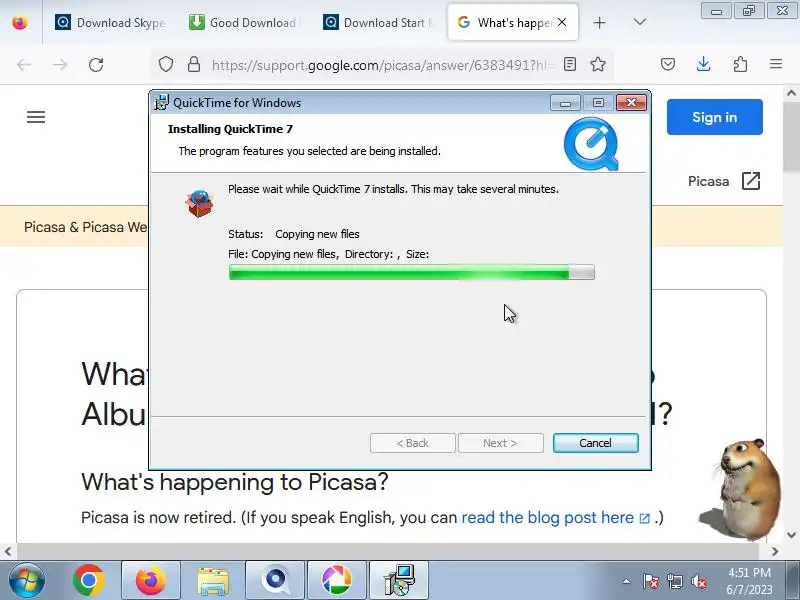The width and height of the screenshot is (800, 600).
Task: Reload the page with the refresh icon
Action: coord(96,65)
